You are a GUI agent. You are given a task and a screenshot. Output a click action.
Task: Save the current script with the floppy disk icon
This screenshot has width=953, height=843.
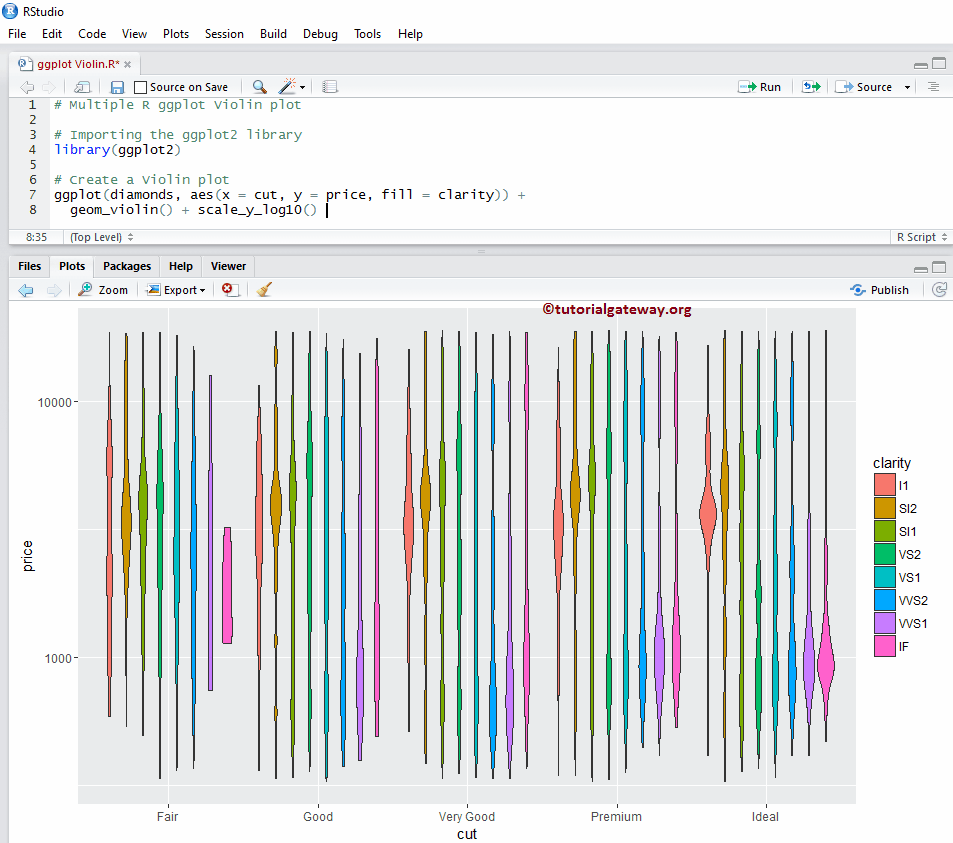click(117, 87)
